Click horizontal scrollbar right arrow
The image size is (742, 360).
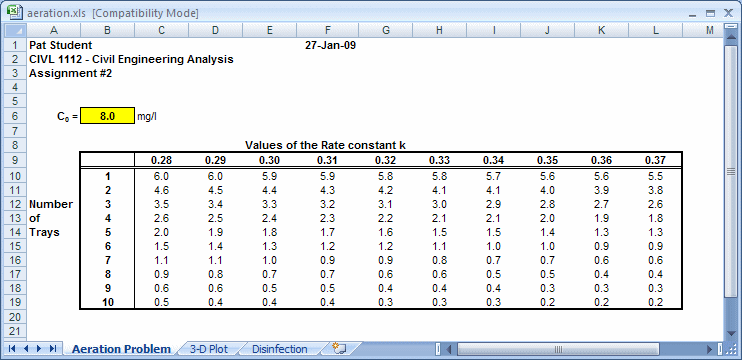[710, 349]
